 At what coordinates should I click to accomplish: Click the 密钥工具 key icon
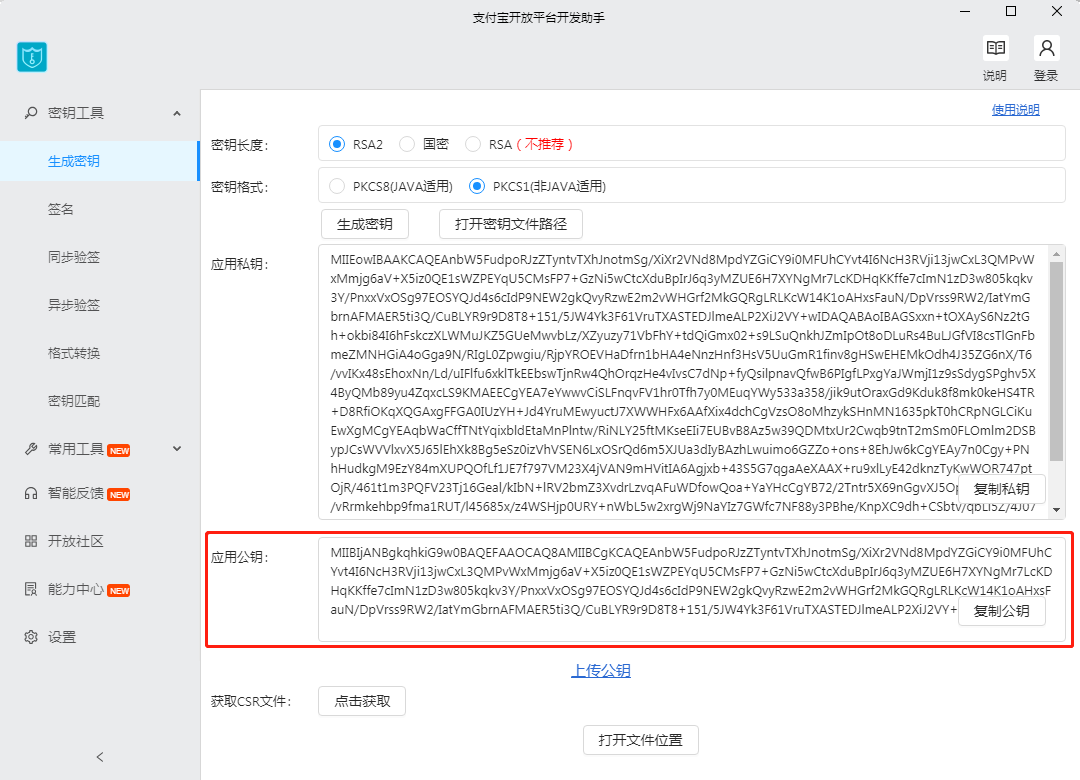click(31, 113)
